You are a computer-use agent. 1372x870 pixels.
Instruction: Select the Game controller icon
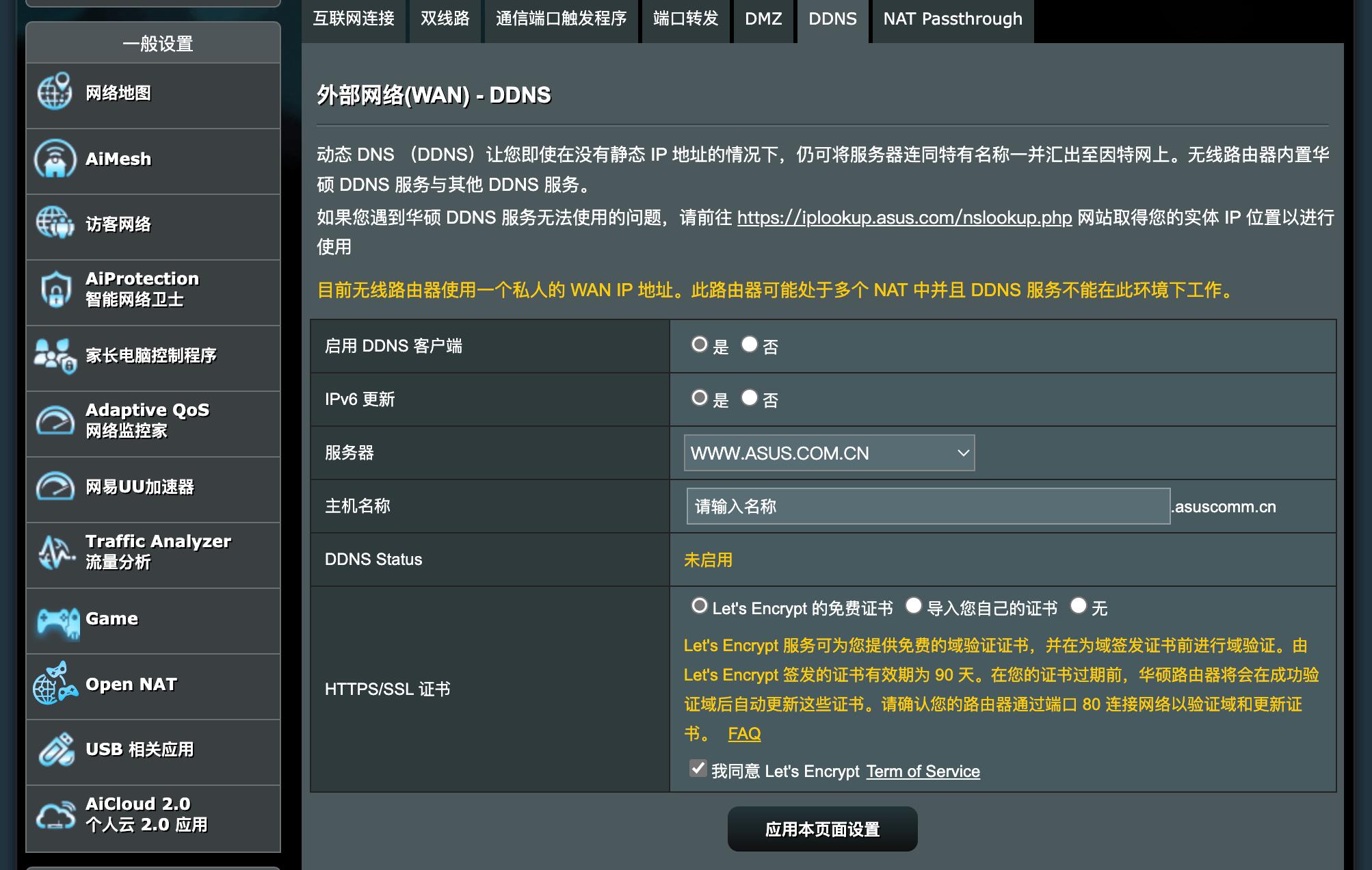click(57, 620)
